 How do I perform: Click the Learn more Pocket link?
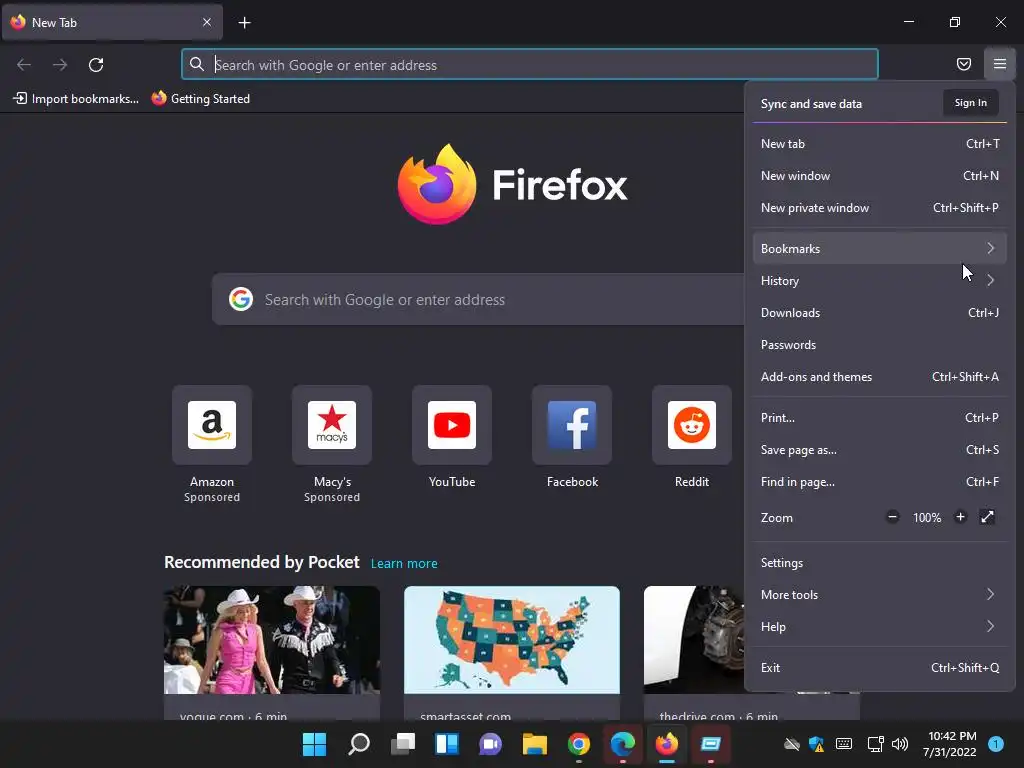(404, 564)
